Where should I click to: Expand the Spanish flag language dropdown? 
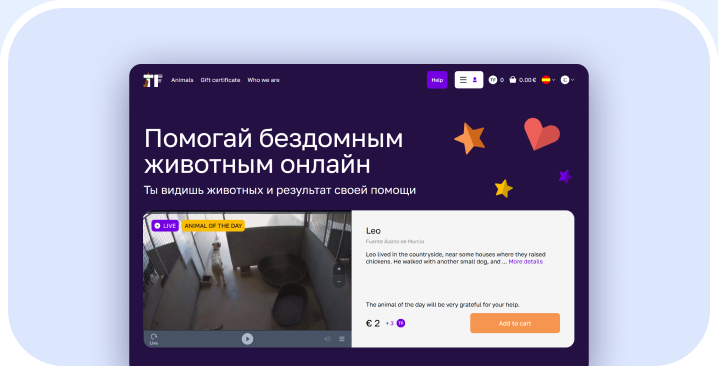pyautogui.click(x=548, y=80)
